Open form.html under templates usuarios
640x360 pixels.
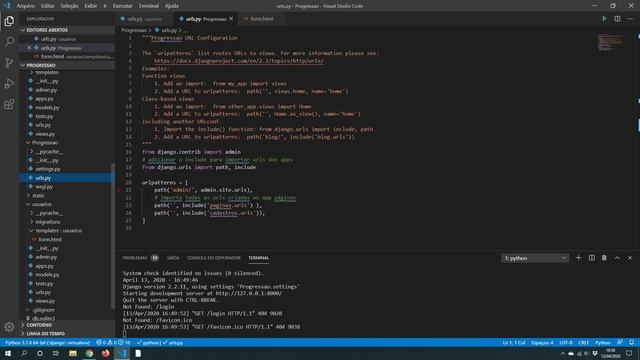click(x=50, y=239)
